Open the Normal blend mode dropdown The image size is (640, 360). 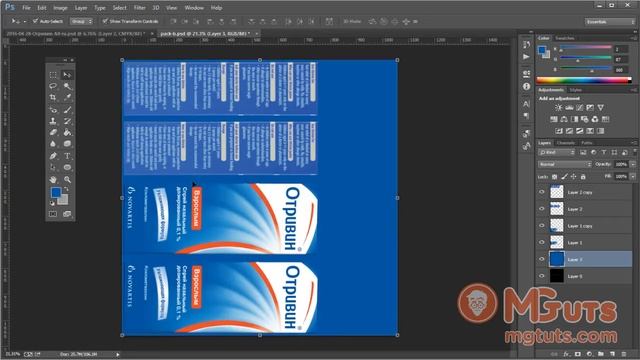[x=564, y=164]
